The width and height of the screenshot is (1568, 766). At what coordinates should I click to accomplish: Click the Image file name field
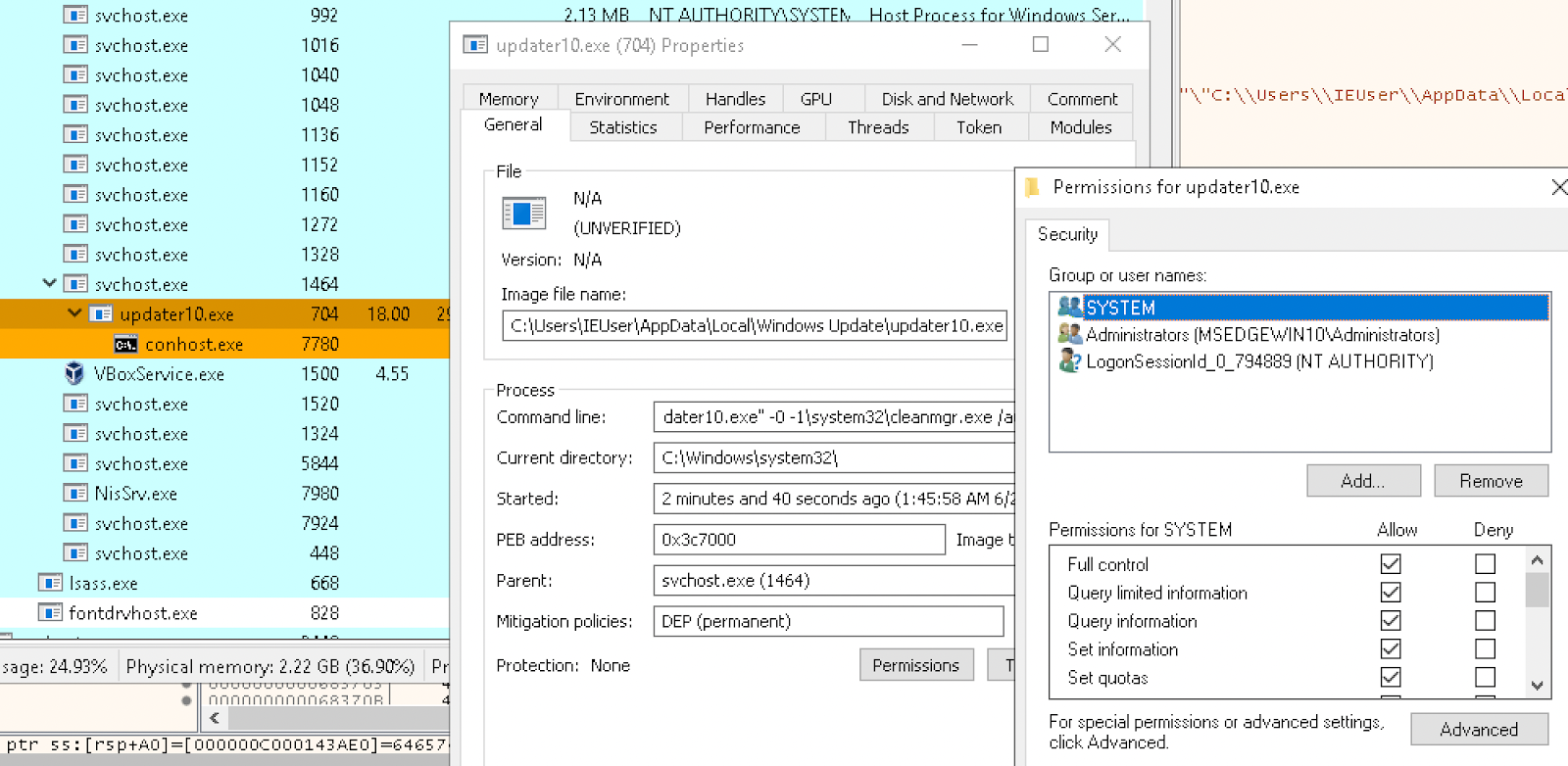tap(755, 326)
